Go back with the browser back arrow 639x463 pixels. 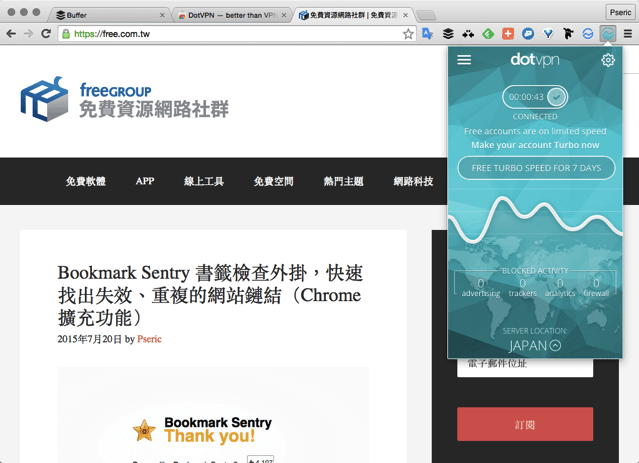(x=11, y=34)
